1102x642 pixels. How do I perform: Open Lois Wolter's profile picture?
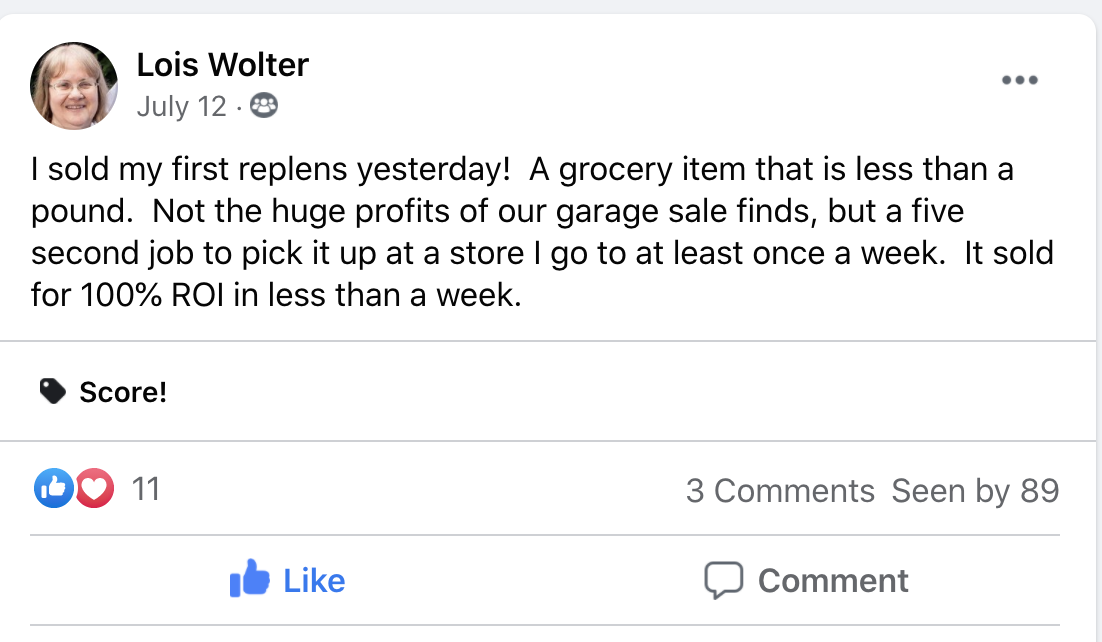point(75,86)
